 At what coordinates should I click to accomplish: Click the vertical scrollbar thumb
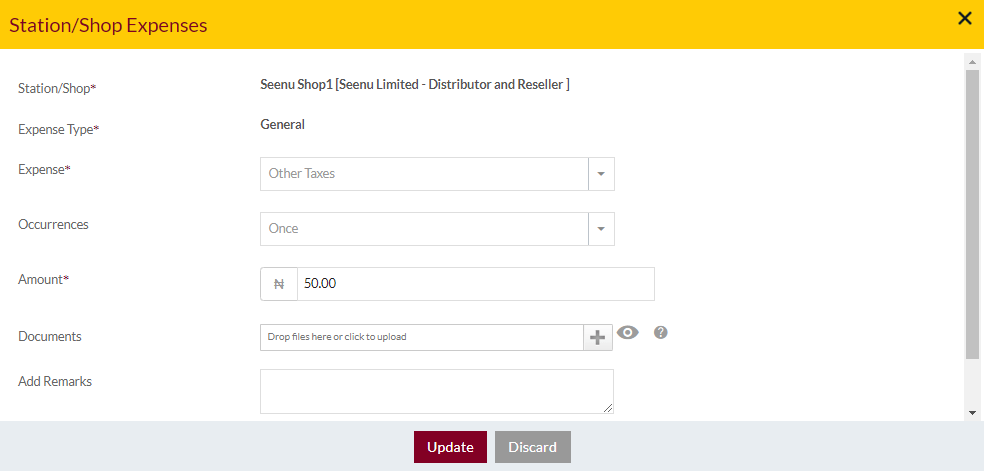pos(972,213)
